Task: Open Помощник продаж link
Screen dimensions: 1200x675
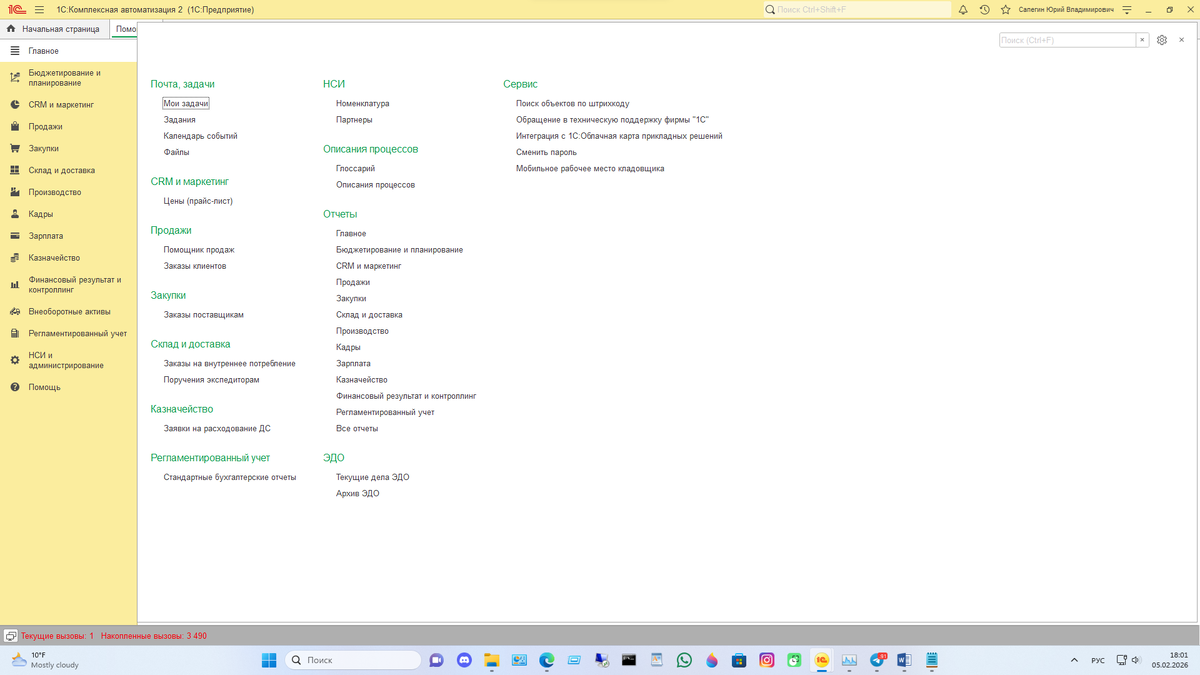Action: pyautogui.click(x=199, y=250)
